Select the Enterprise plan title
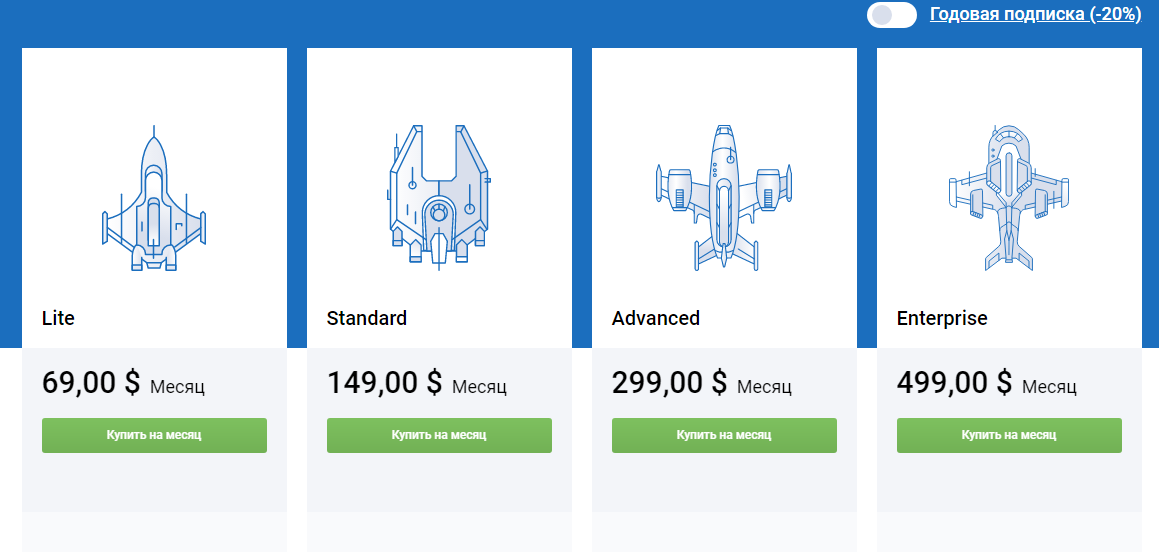The image size is (1159, 552). pyautogui.click(x=942, y=318)
